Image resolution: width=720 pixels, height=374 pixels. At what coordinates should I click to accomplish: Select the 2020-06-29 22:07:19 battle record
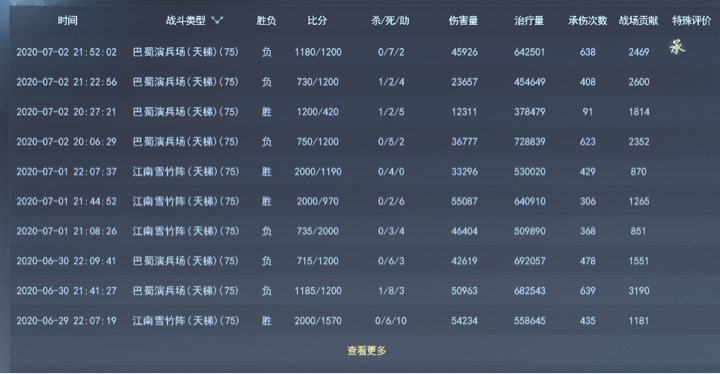[x=364, y=321]
